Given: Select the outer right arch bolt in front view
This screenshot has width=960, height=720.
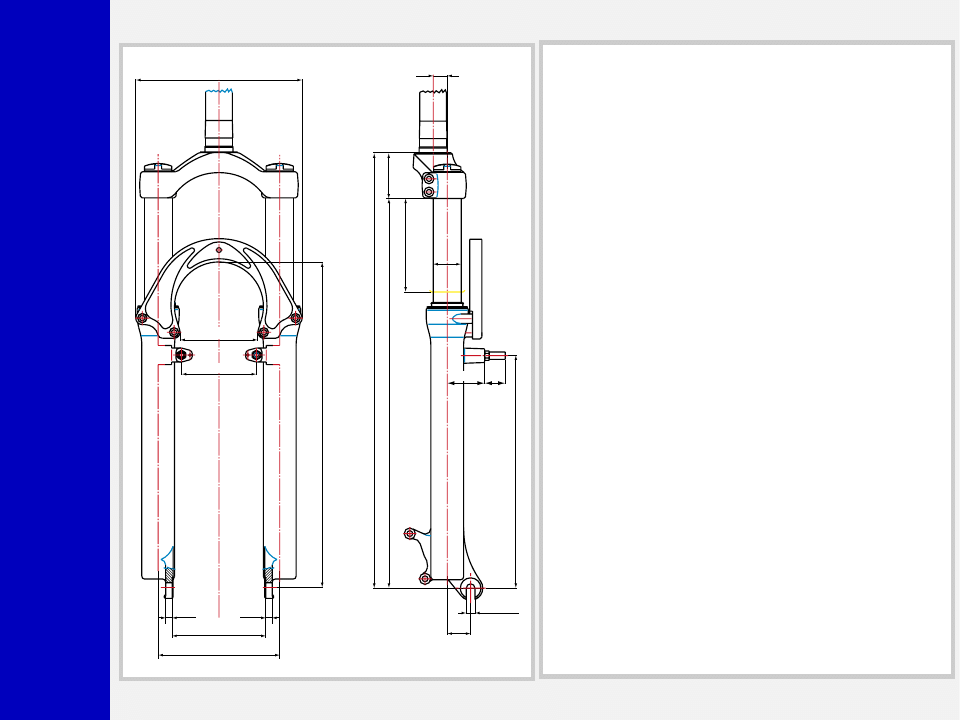Looking at the screenshot, I should (x=295, y=318).
